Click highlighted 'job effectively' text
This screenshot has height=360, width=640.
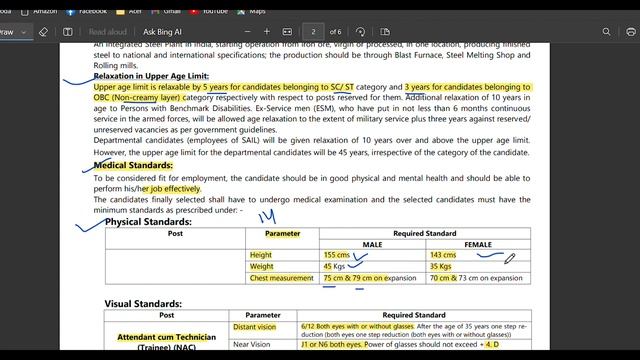point(176,189)
